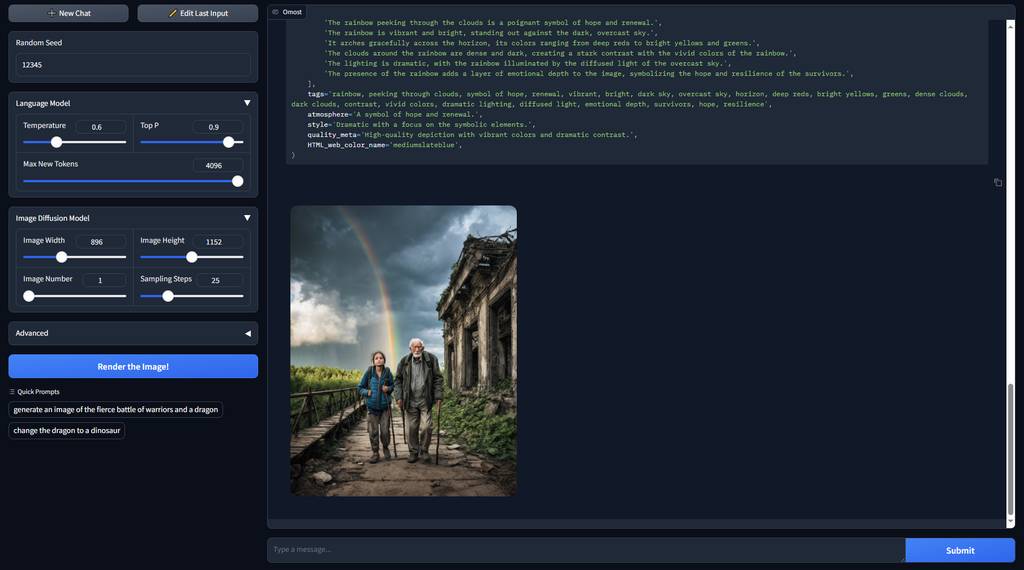1024x570 pixels.
Task: Click the Top P slider track
Action: (191, 142)
